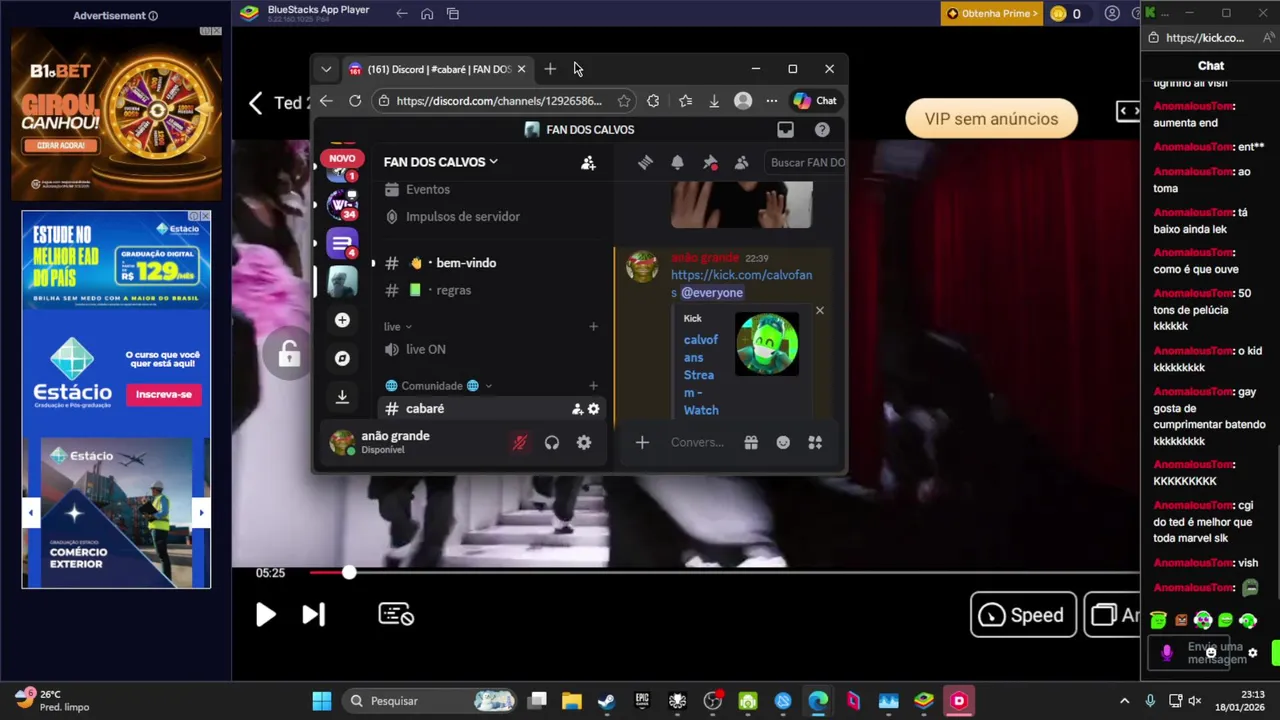Open the server icon with badge 34
1280x720 pixels.
coord(342,204)
